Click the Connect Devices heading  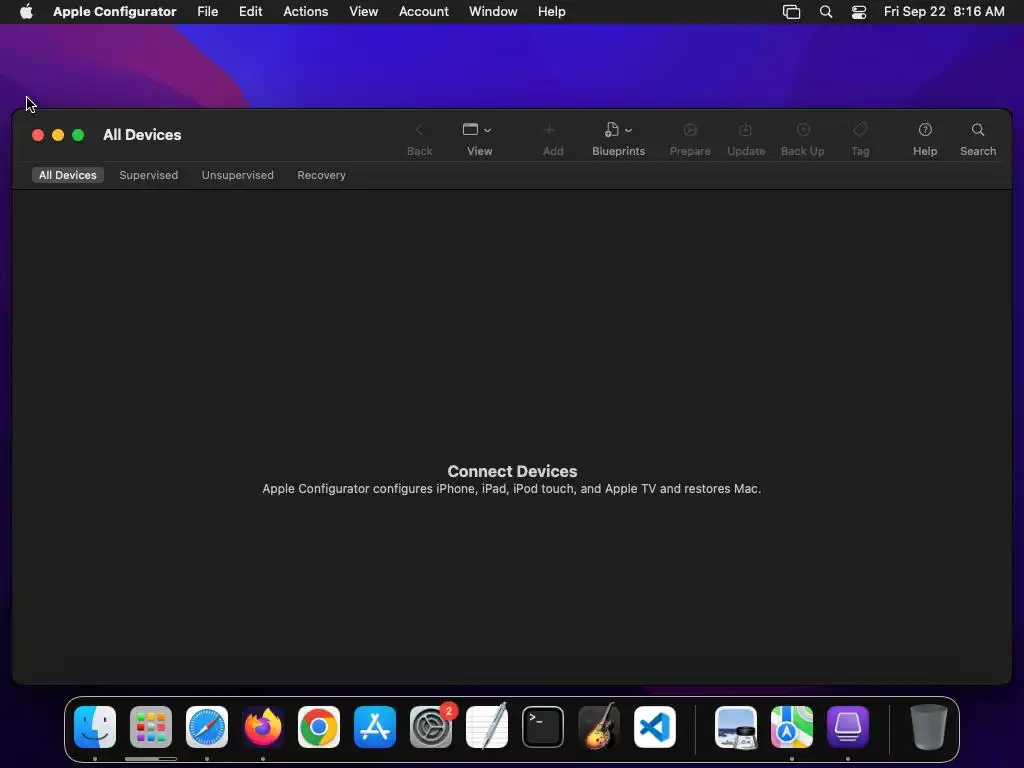tap(512, 471)
